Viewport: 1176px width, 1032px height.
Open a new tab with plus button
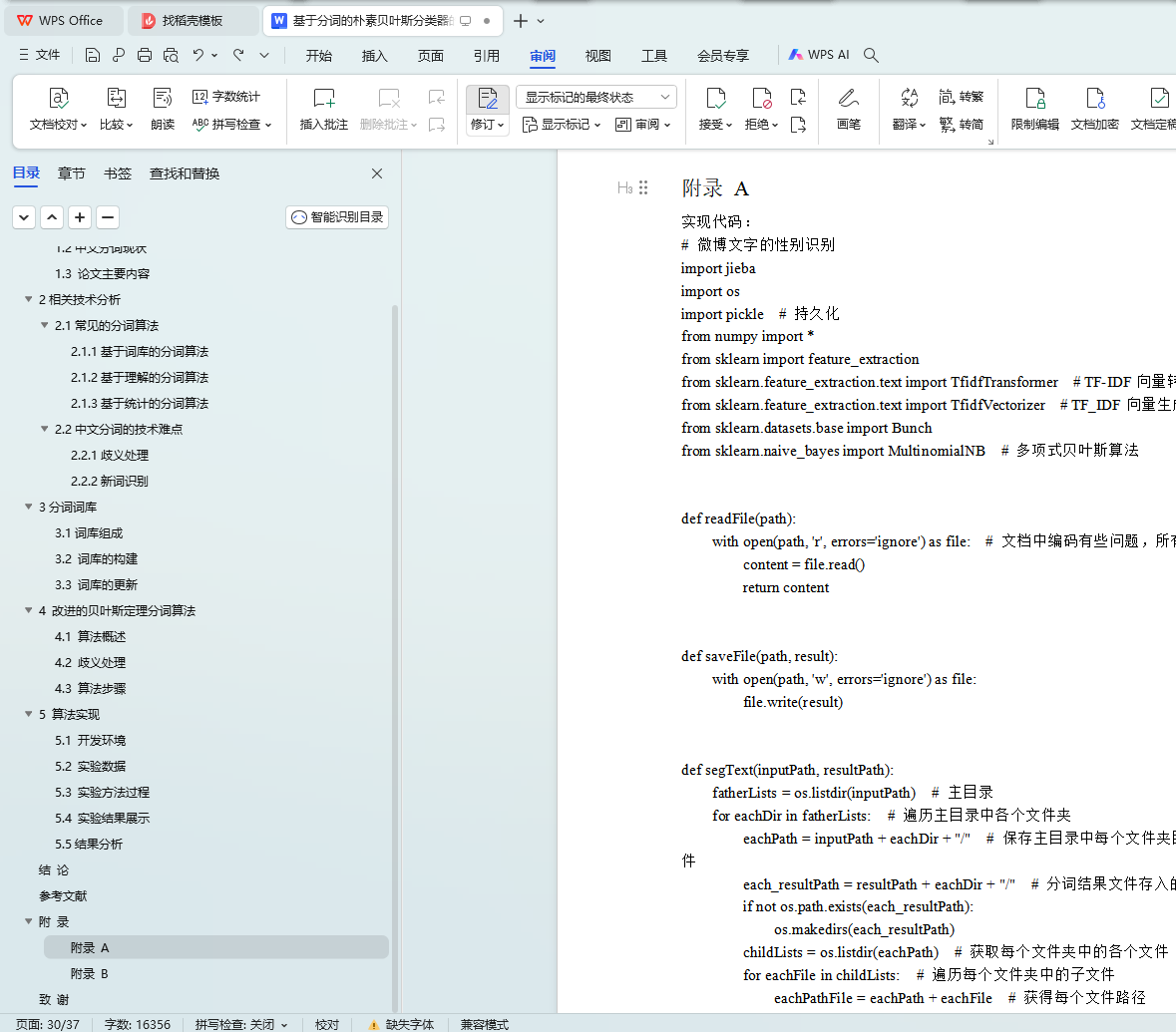coord(521,21)
